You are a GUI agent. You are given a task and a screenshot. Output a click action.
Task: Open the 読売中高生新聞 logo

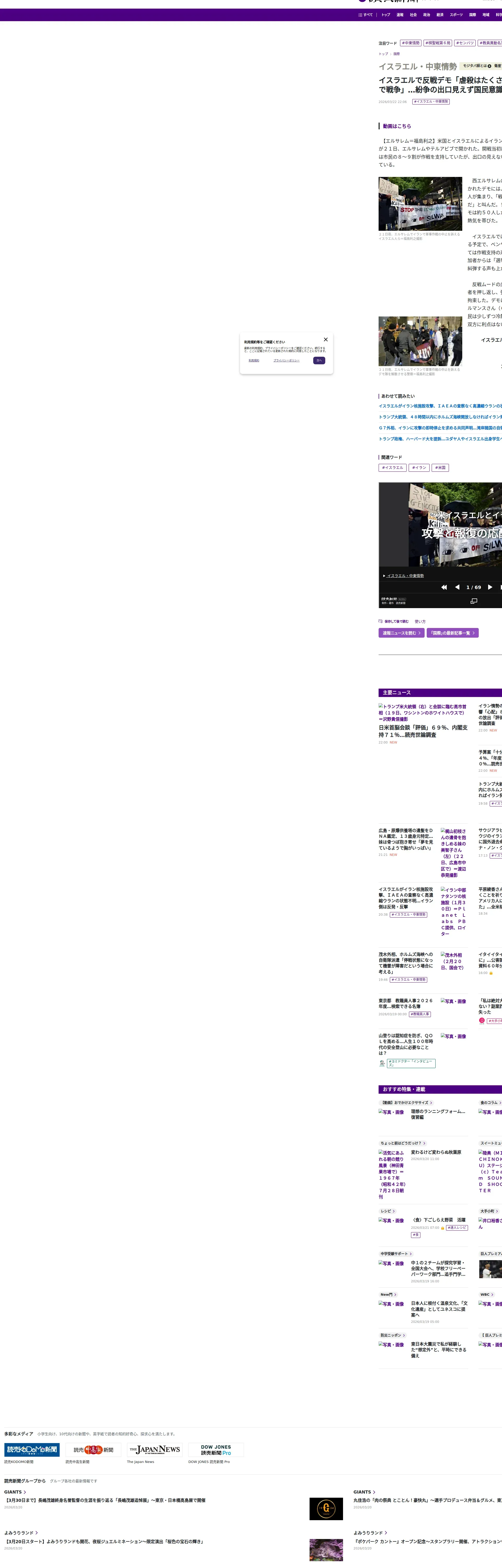93,1449
